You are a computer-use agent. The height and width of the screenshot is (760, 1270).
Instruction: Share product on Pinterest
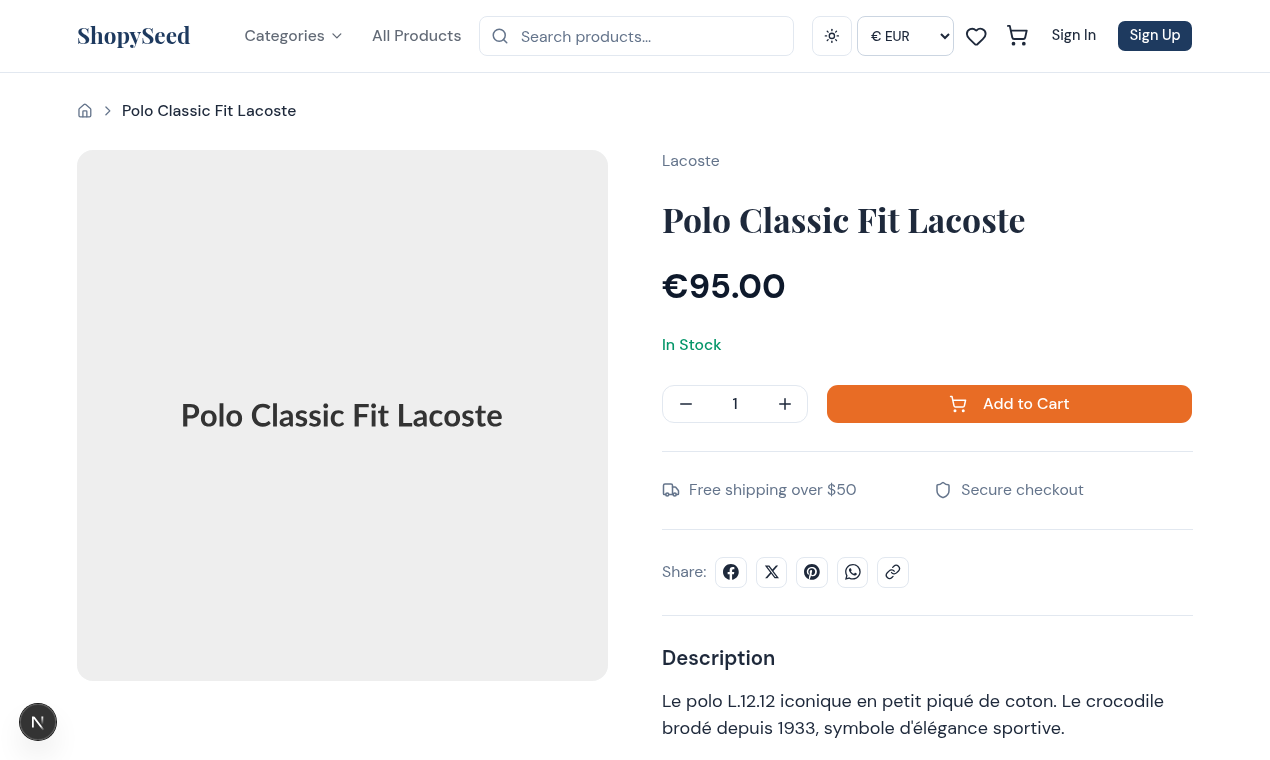(x=812, y=572)
